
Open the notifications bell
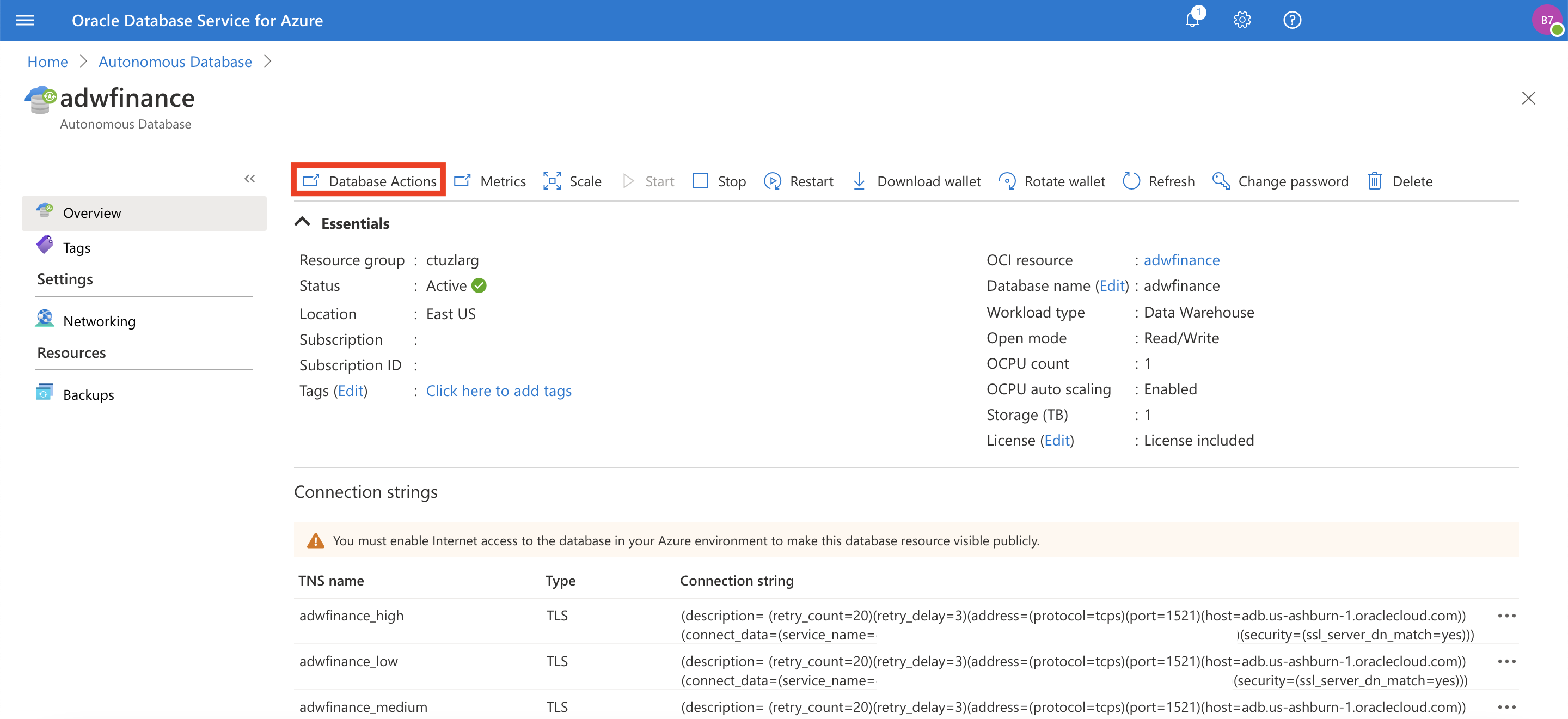[1192, 20]
